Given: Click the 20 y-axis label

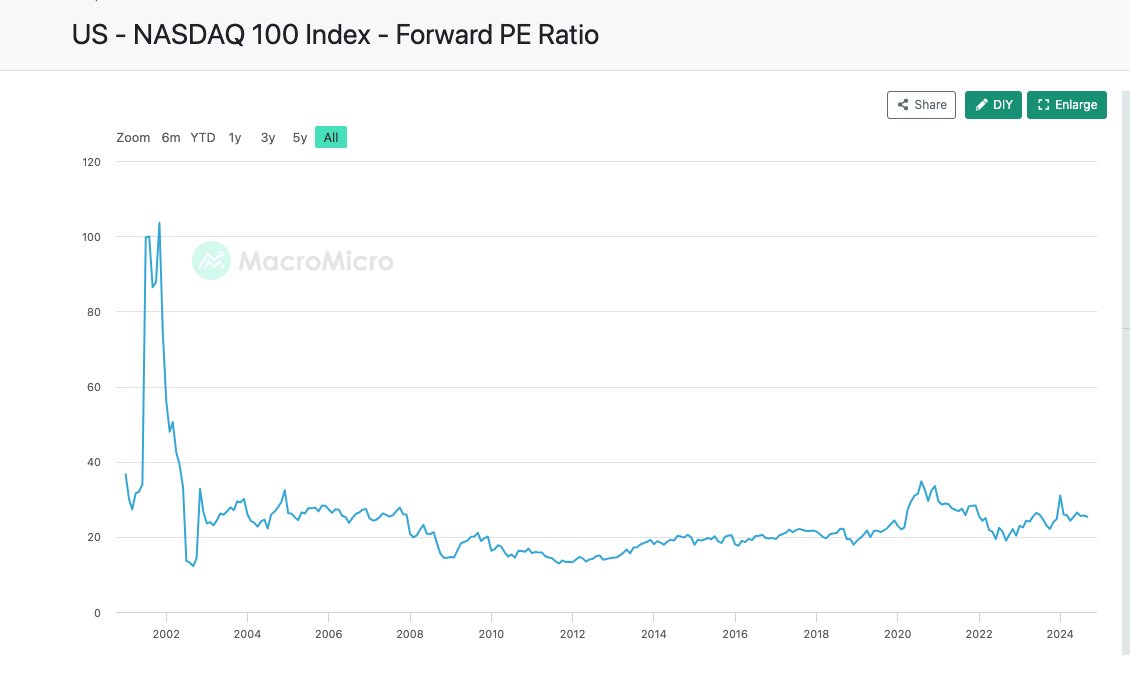Looking at the screenshot, I should click(x=94, y=537).
